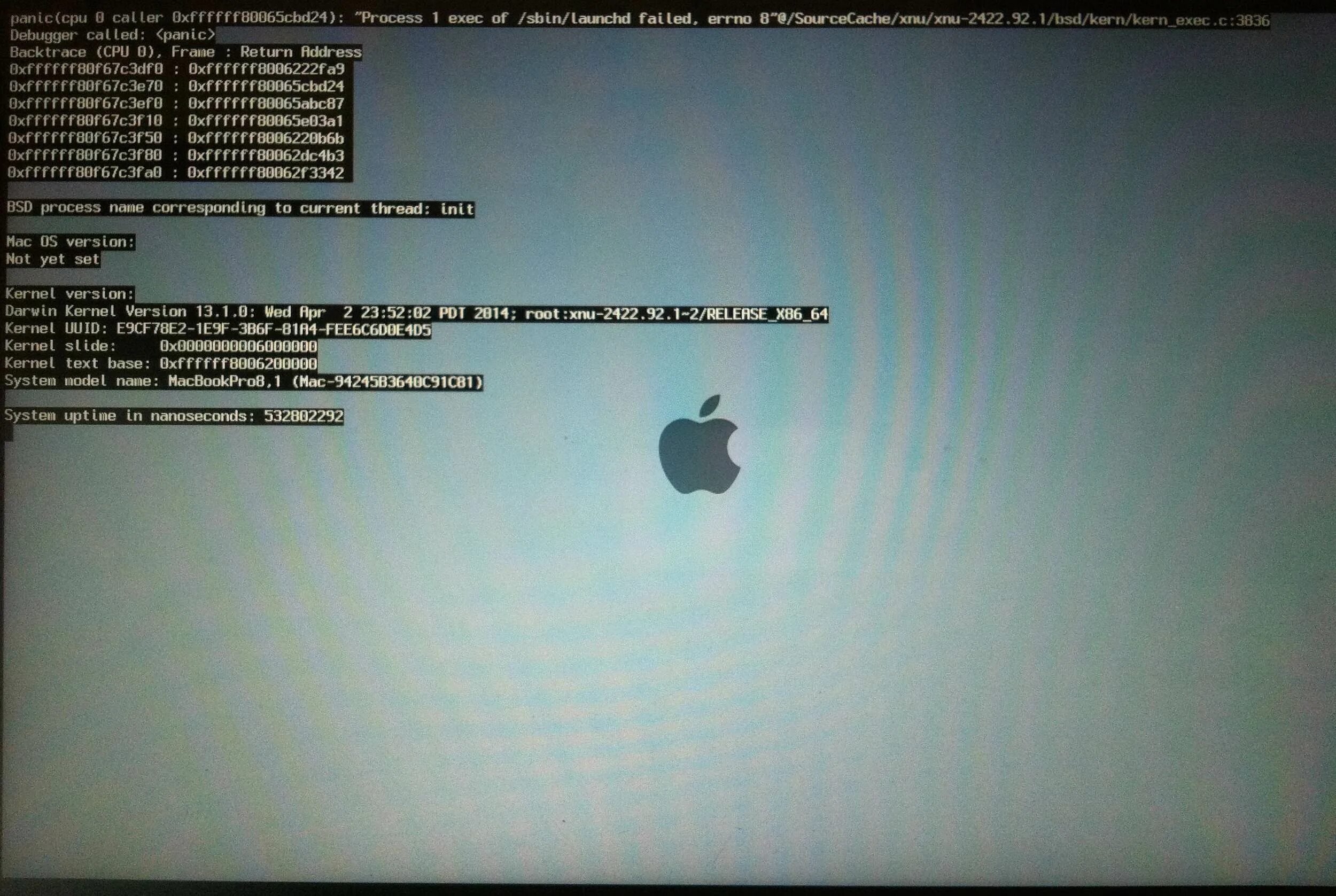The image size is (1336, 896).
Task: Click the 'Debugger called: <panic>' line
Action: point(113,35)
